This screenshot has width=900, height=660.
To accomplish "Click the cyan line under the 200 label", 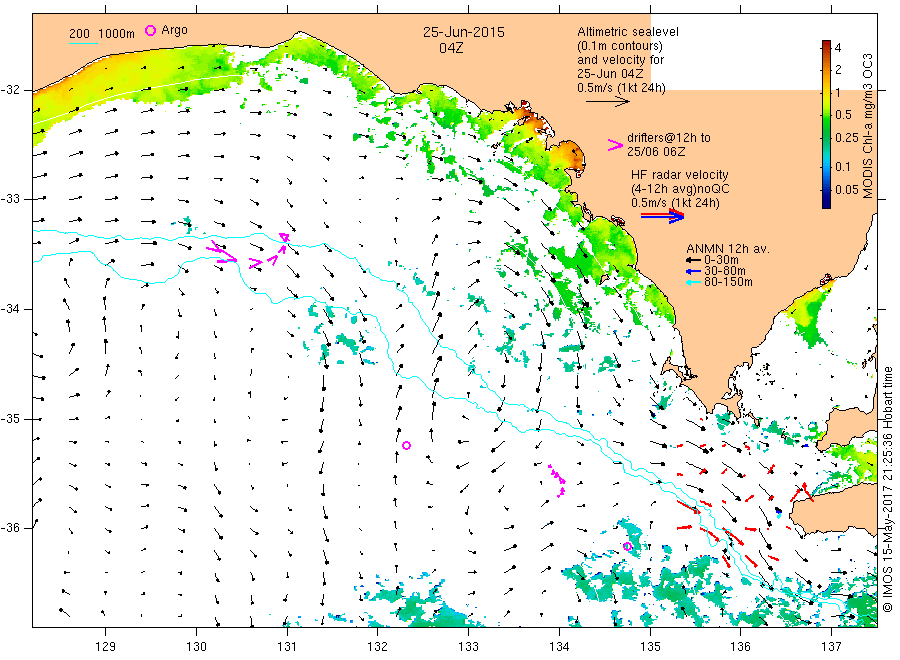I will [83, 43].
